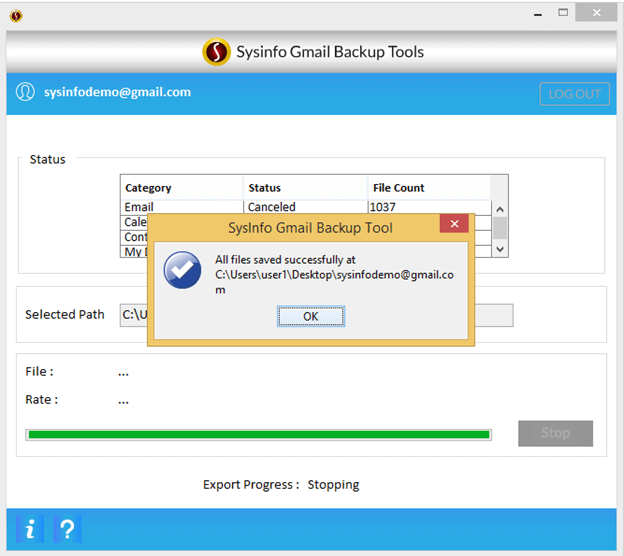The width and height of the screenshot is (624, 556).
Task: Select the Email category cell
Action: click(x=182, y=207)
